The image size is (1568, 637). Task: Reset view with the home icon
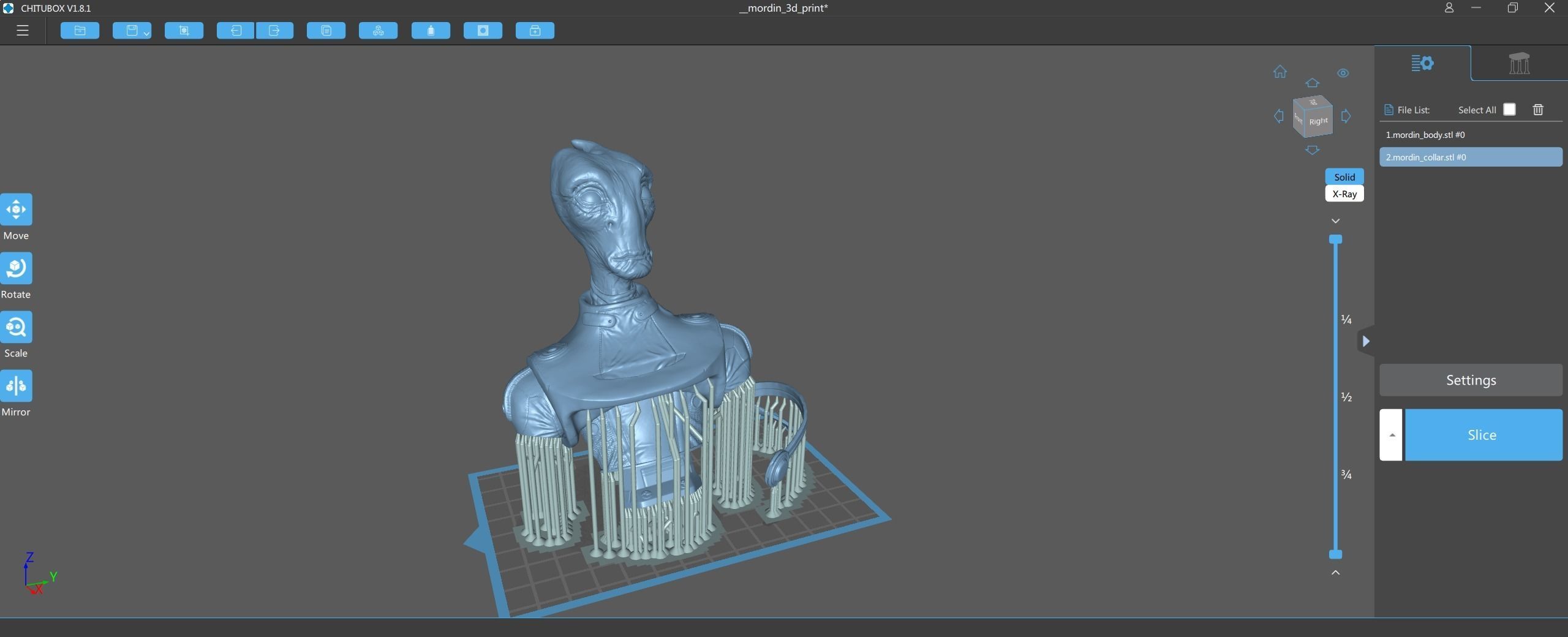tap(1280, 72)
